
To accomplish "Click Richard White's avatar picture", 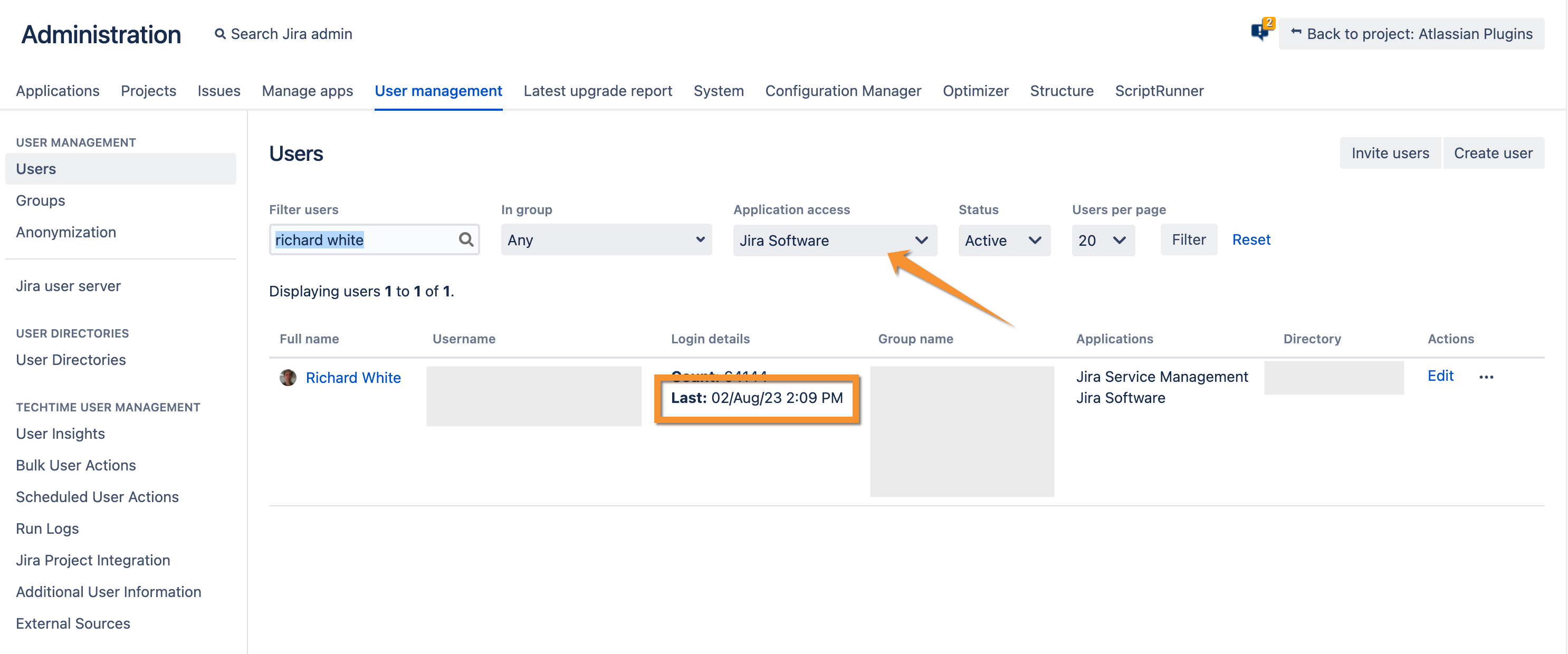I will (288, 378).
